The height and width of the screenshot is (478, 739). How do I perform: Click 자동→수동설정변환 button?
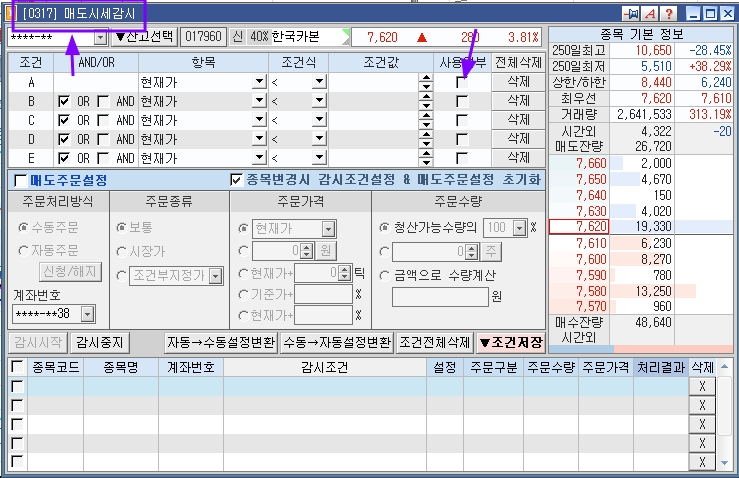(x=221, y=342)
